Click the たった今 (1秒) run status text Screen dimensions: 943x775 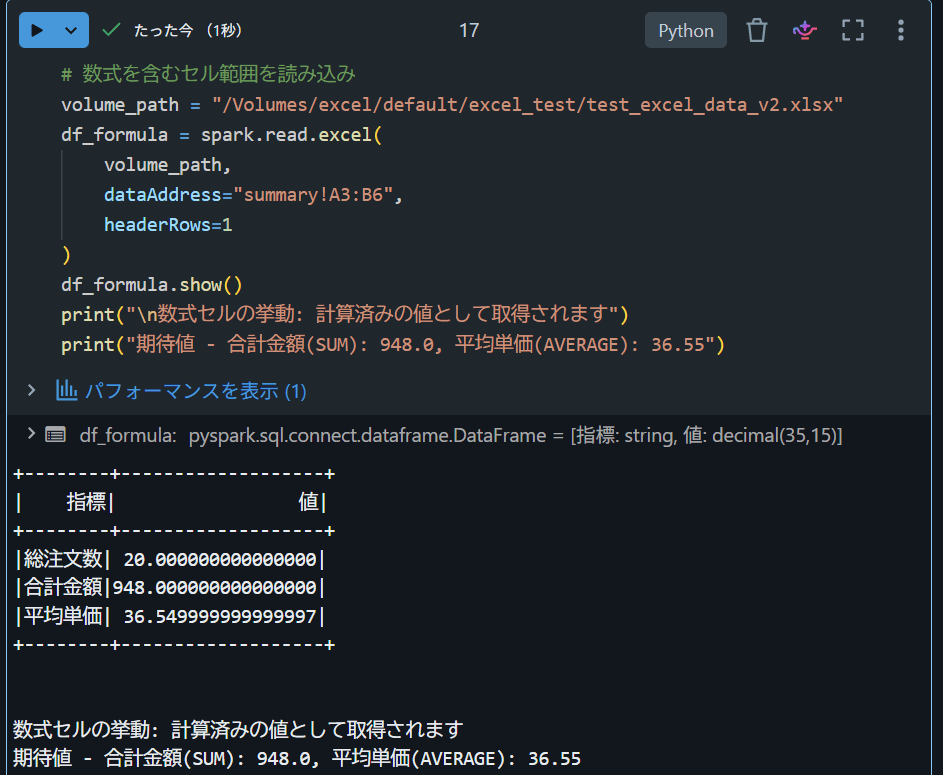pos(188,30)
